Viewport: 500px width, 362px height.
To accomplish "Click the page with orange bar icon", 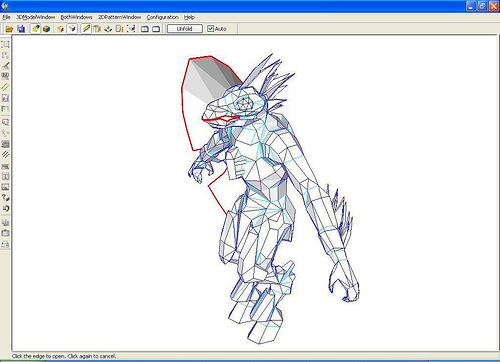I will 119,29.
